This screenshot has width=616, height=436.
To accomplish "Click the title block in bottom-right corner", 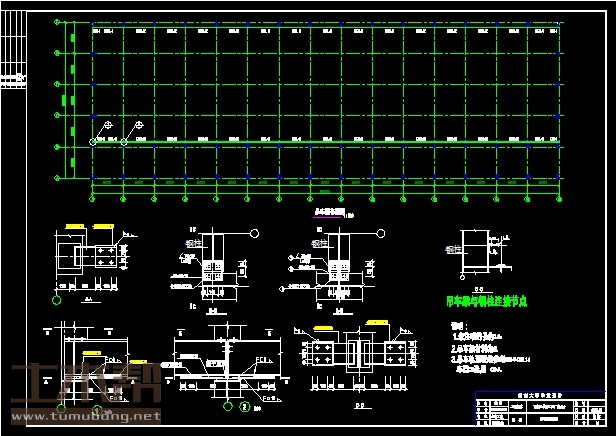I will tap(538, 409).
